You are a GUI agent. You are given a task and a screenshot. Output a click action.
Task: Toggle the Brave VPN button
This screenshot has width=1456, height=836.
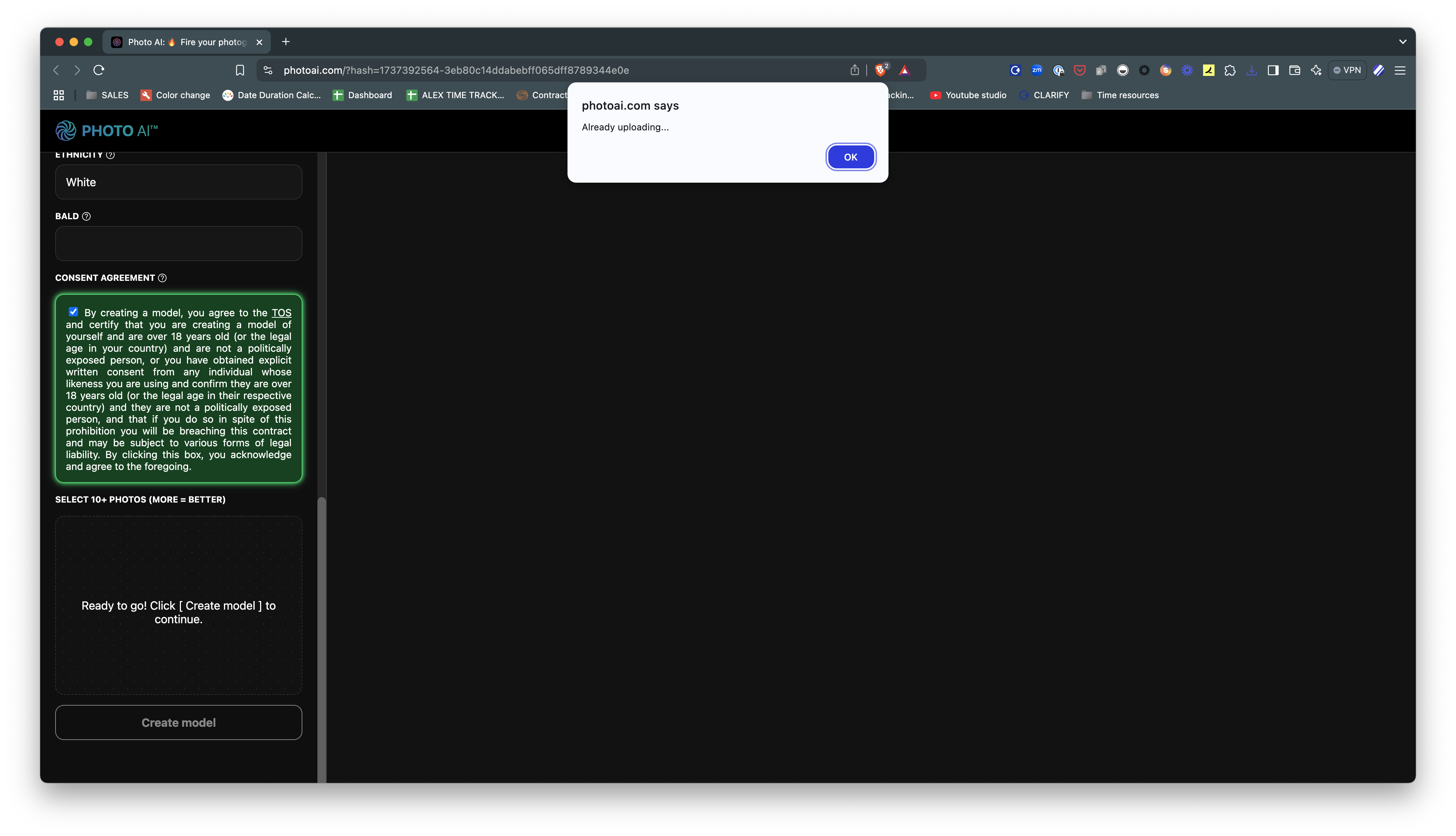click(x=1347, y=70)
